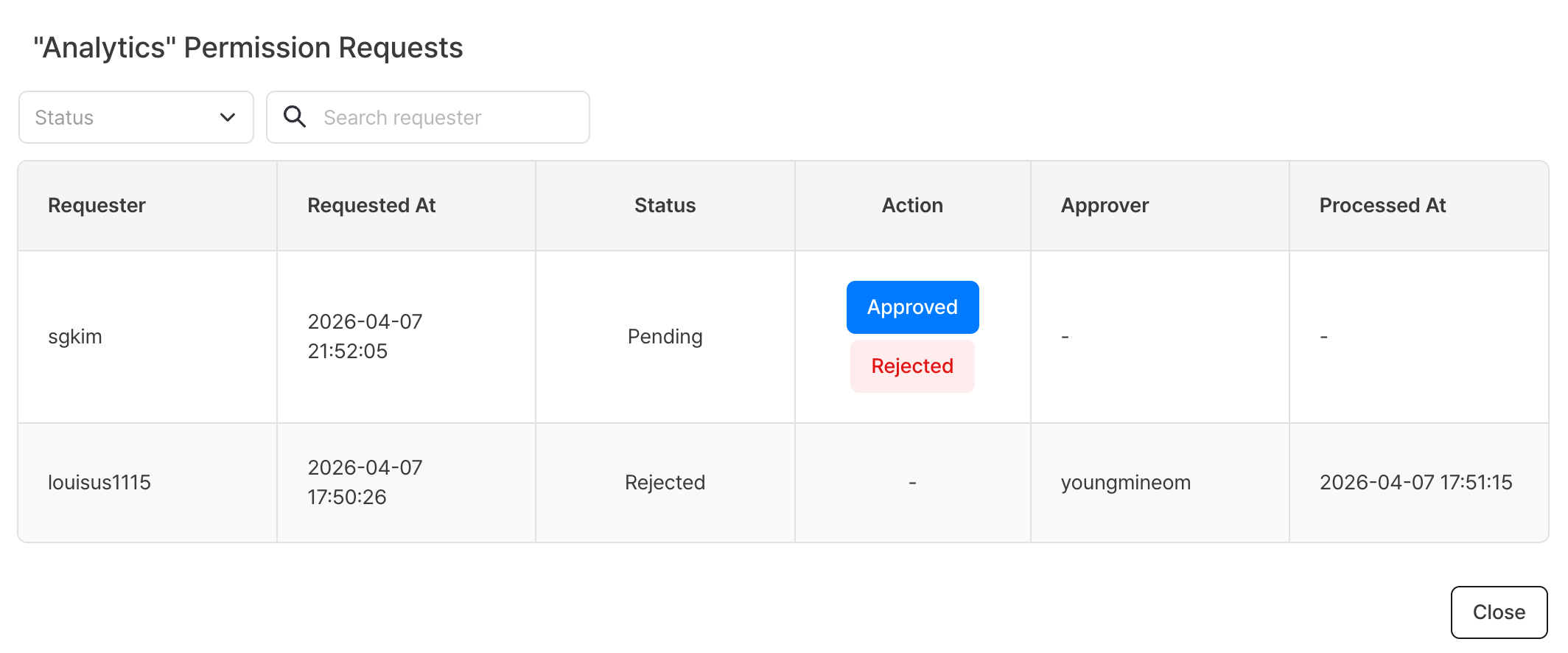Open the Status filter dropdown

pos(136,117)
